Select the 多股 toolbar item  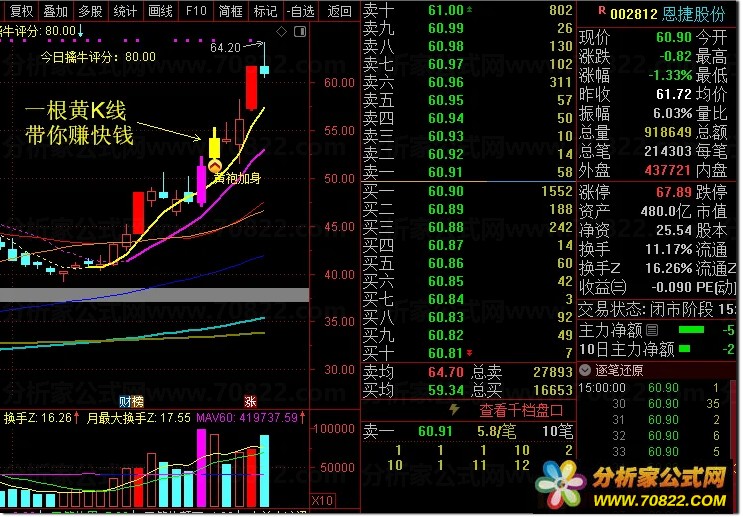[x=90, y=11]
